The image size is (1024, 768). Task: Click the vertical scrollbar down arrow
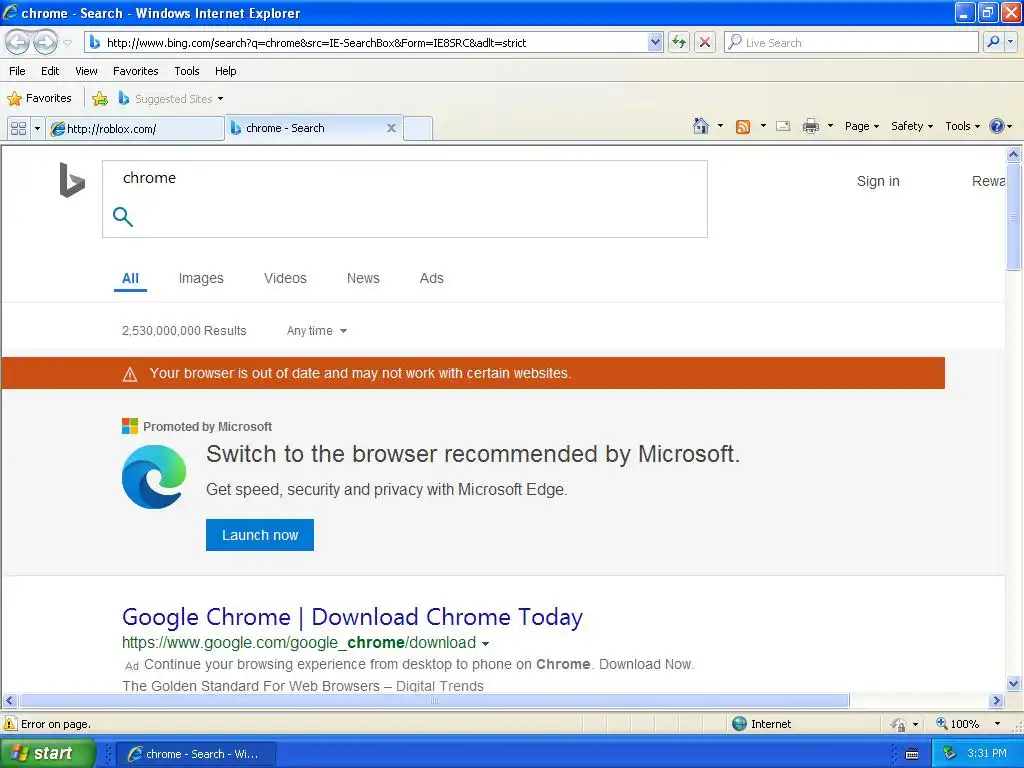pyautogui.click(x=1014, y=684)
